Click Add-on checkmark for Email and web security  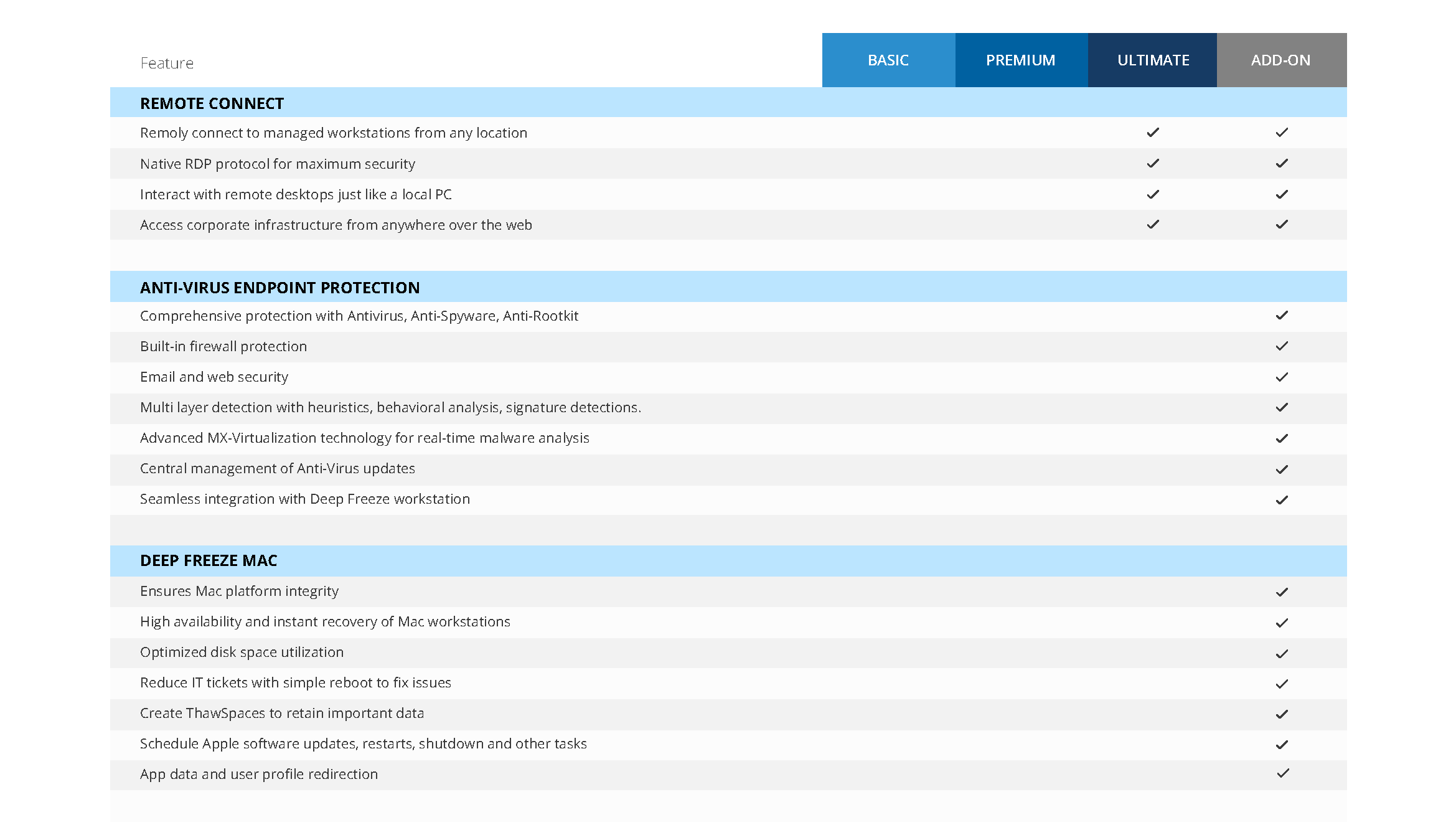coord(1281,377)
